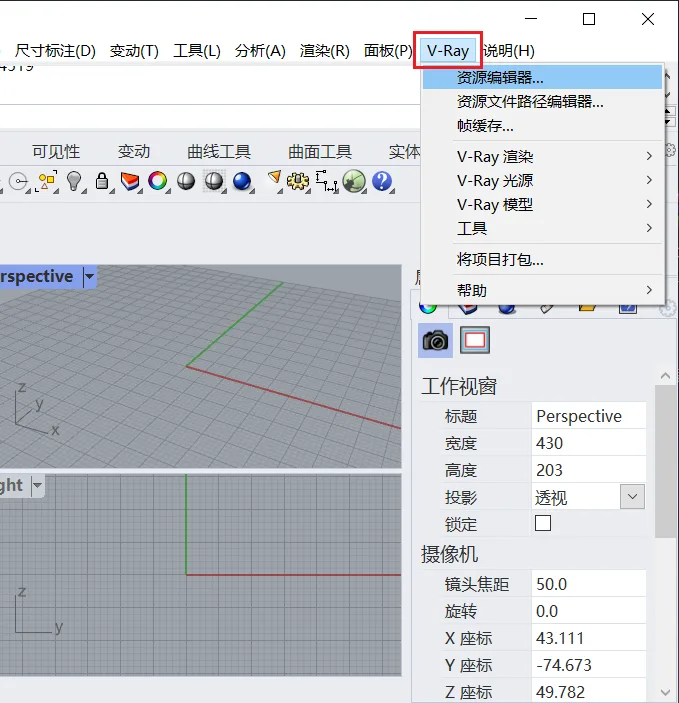Click the lightbulb hide objects icon
The image size is (679, 703).
[x=74, y=182]
